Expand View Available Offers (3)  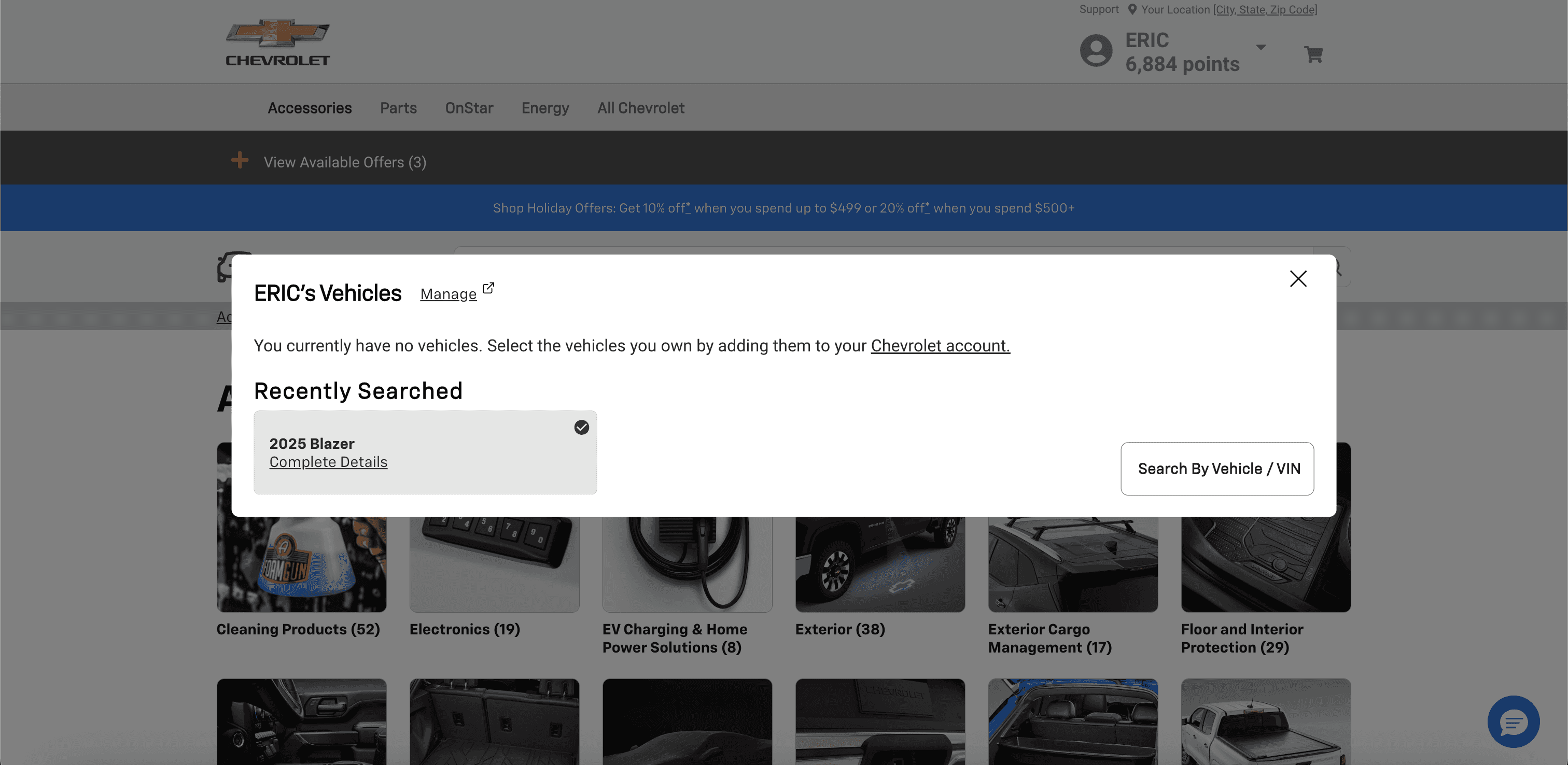[x=344, y=163]
